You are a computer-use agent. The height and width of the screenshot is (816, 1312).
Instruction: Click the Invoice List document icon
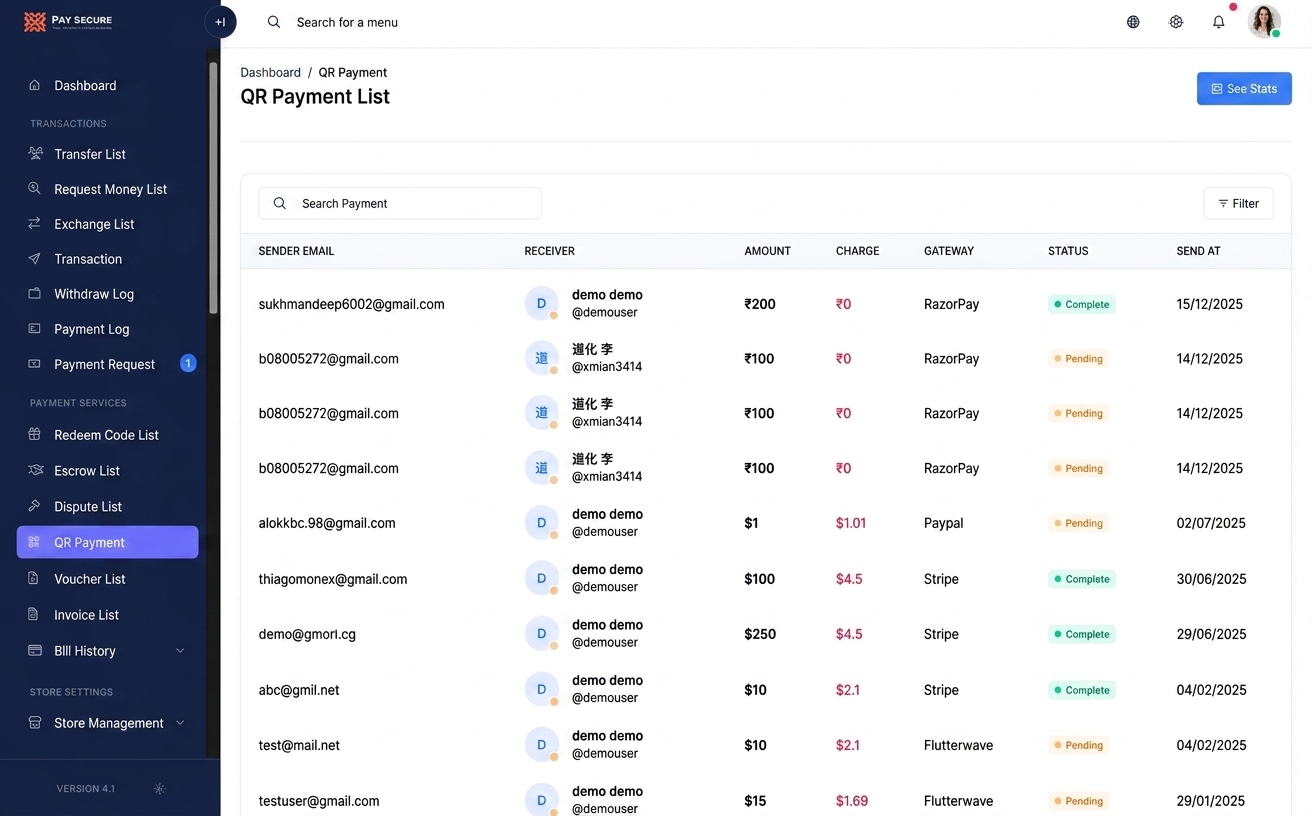click(x=35, y=615)
